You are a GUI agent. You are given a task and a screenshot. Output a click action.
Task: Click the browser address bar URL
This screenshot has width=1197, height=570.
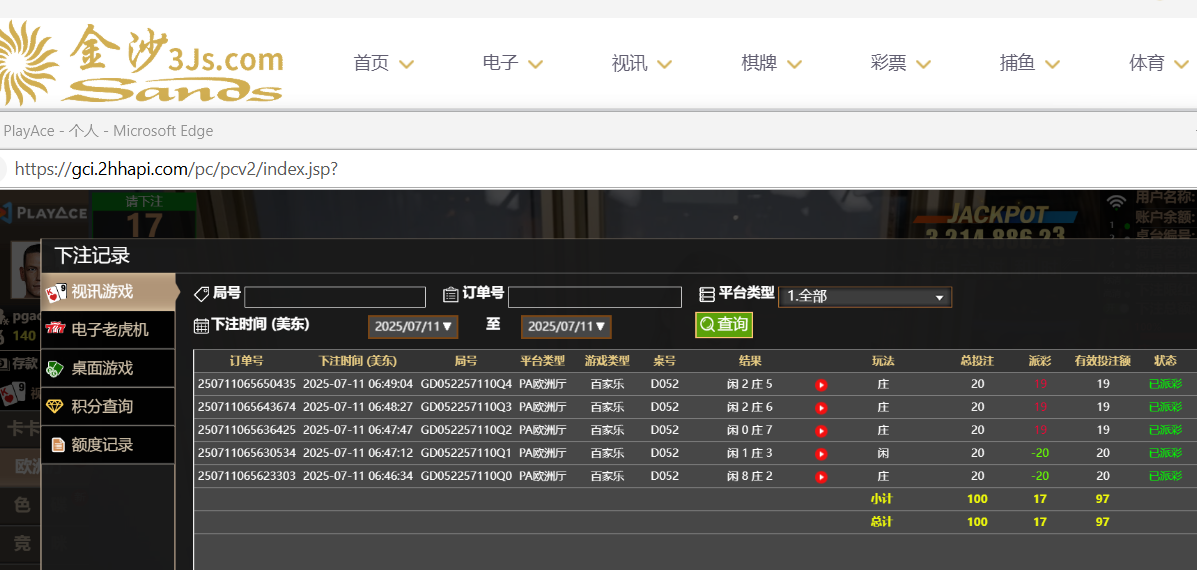click(x=176, y=169)
